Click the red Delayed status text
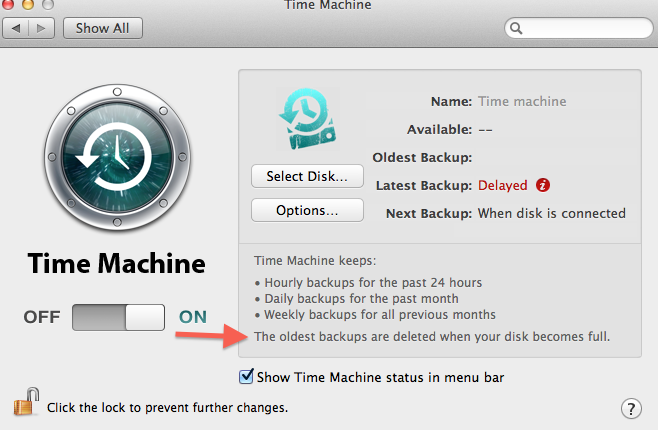Screen dimensions: 658x430 click(502, 185)
